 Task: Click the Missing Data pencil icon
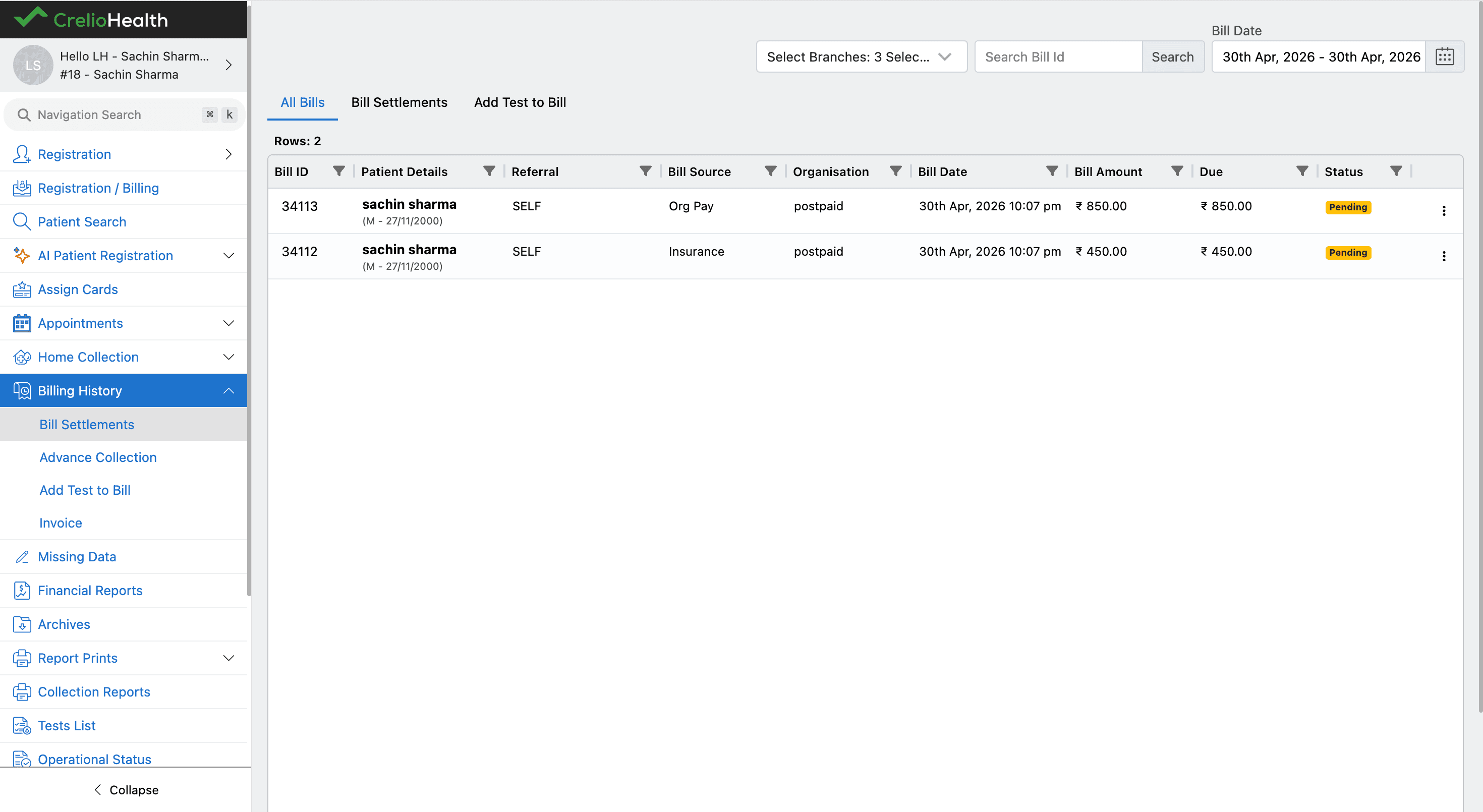(22, 556)
